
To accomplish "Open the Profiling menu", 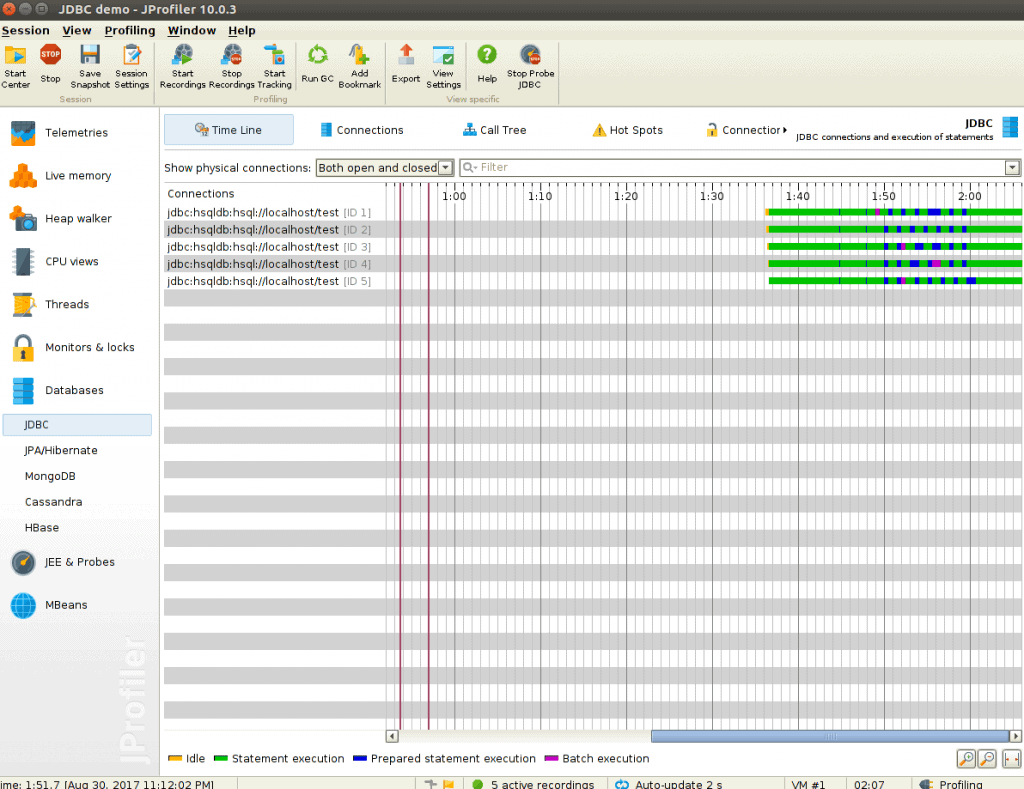I will click(x=130, y=31).
